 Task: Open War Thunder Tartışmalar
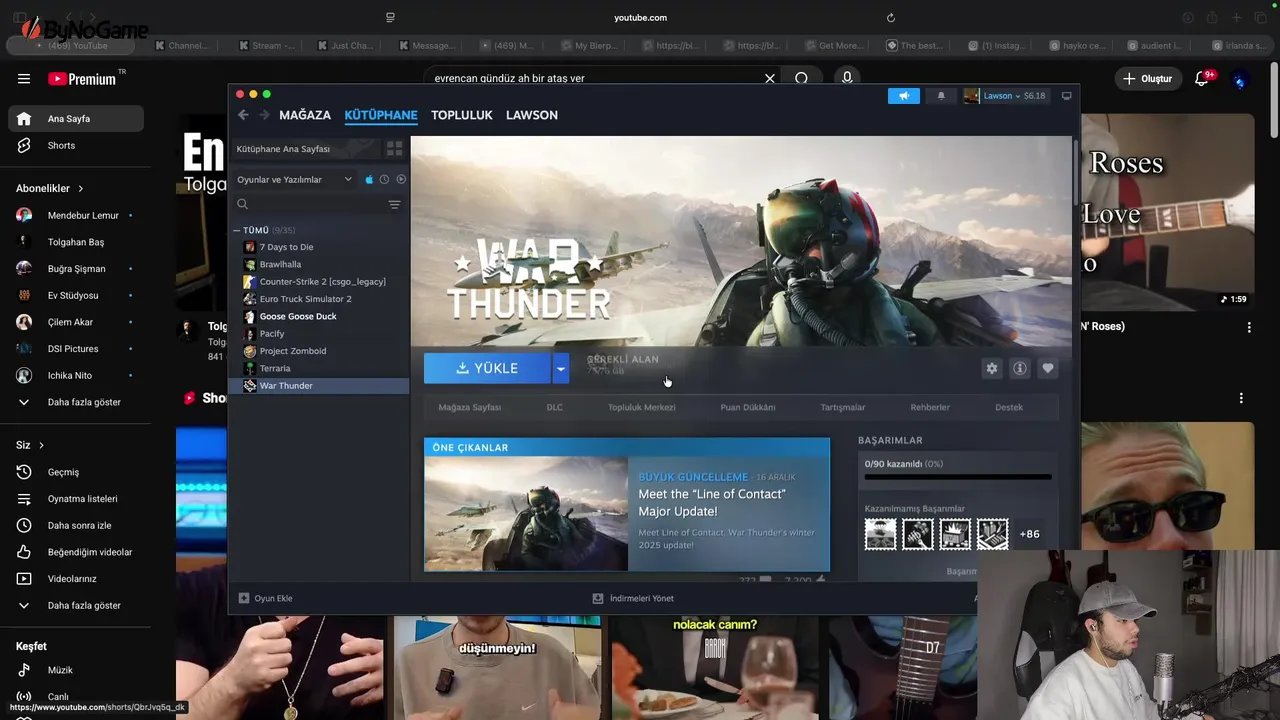(x=843, y=407)
